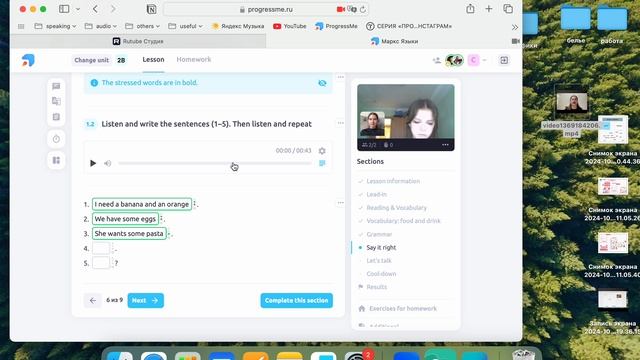Viewport: 640px width, 360px height.
Task: Toggle the Safari sidebar
Action: click(x=64, y=9)
